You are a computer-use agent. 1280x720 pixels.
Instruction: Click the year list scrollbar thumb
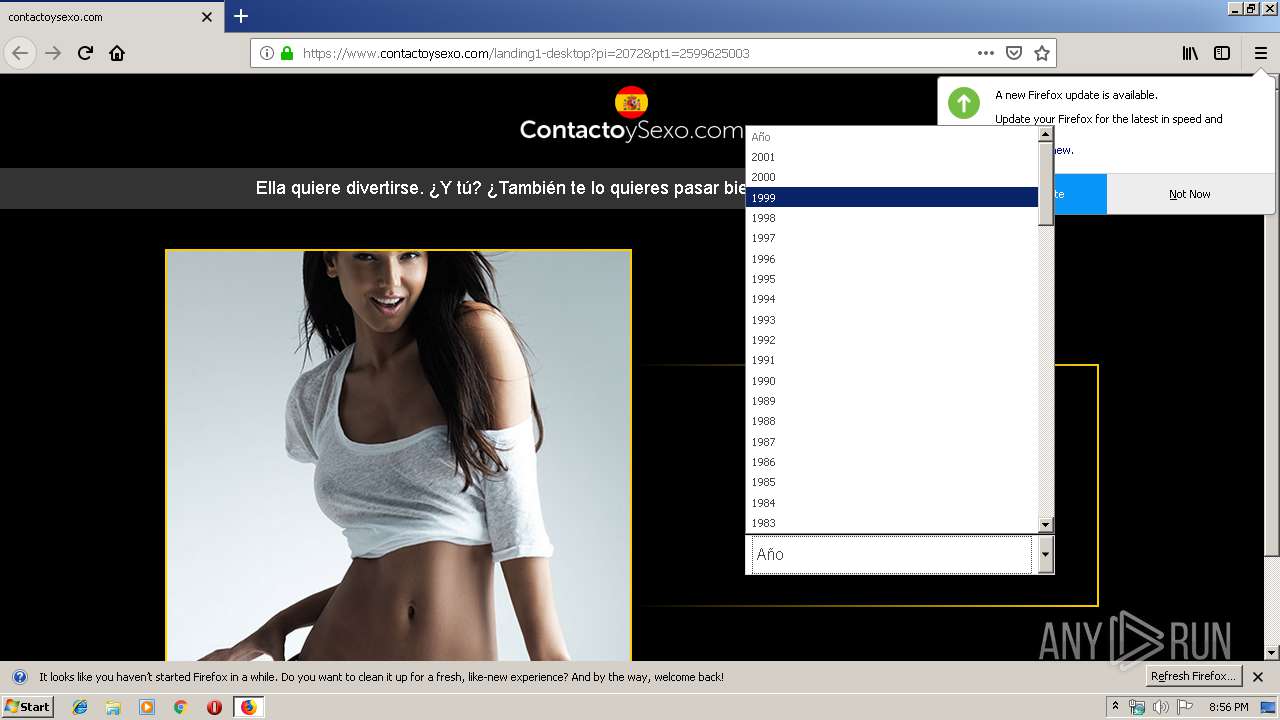click(1046, 184)
